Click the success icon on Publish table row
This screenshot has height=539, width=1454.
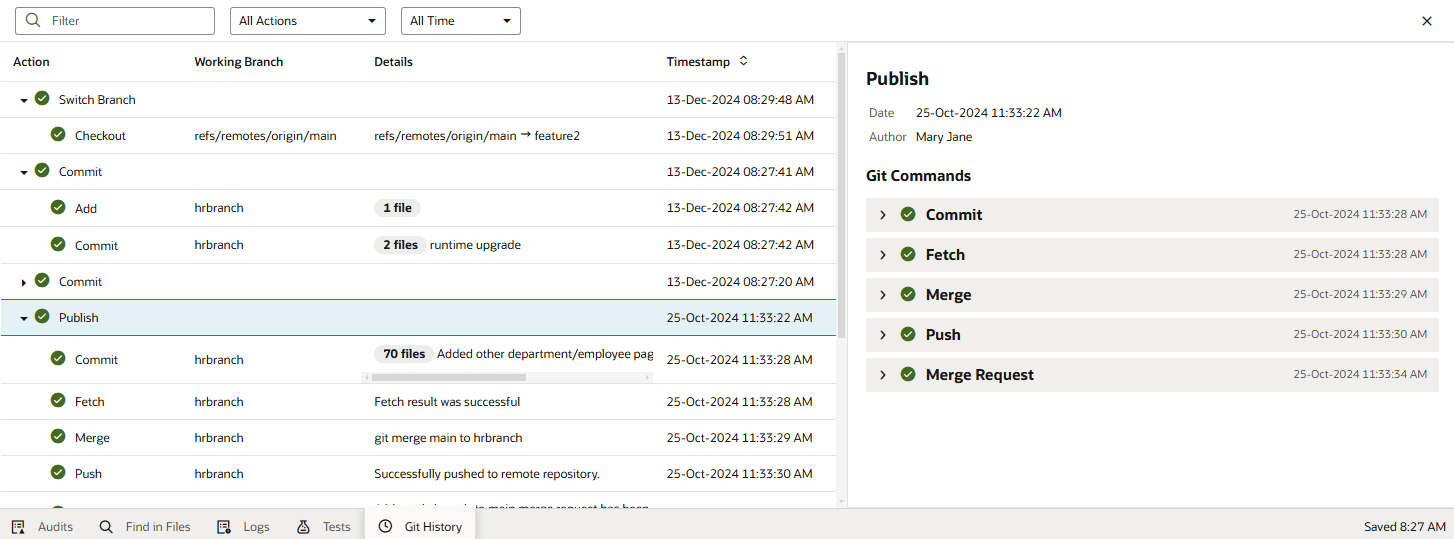coord(42,316)
